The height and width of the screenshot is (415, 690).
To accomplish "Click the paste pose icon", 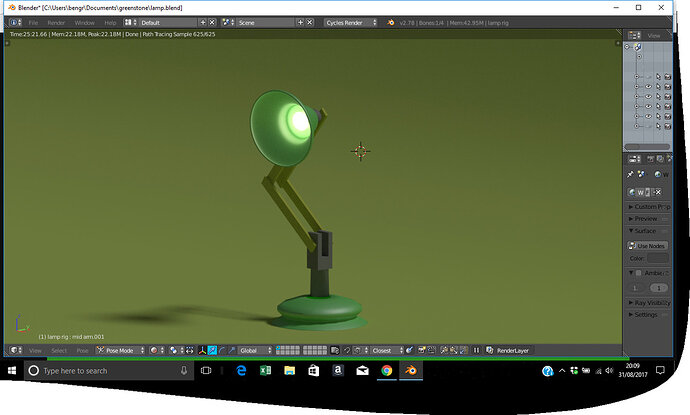I will point(454,350).
